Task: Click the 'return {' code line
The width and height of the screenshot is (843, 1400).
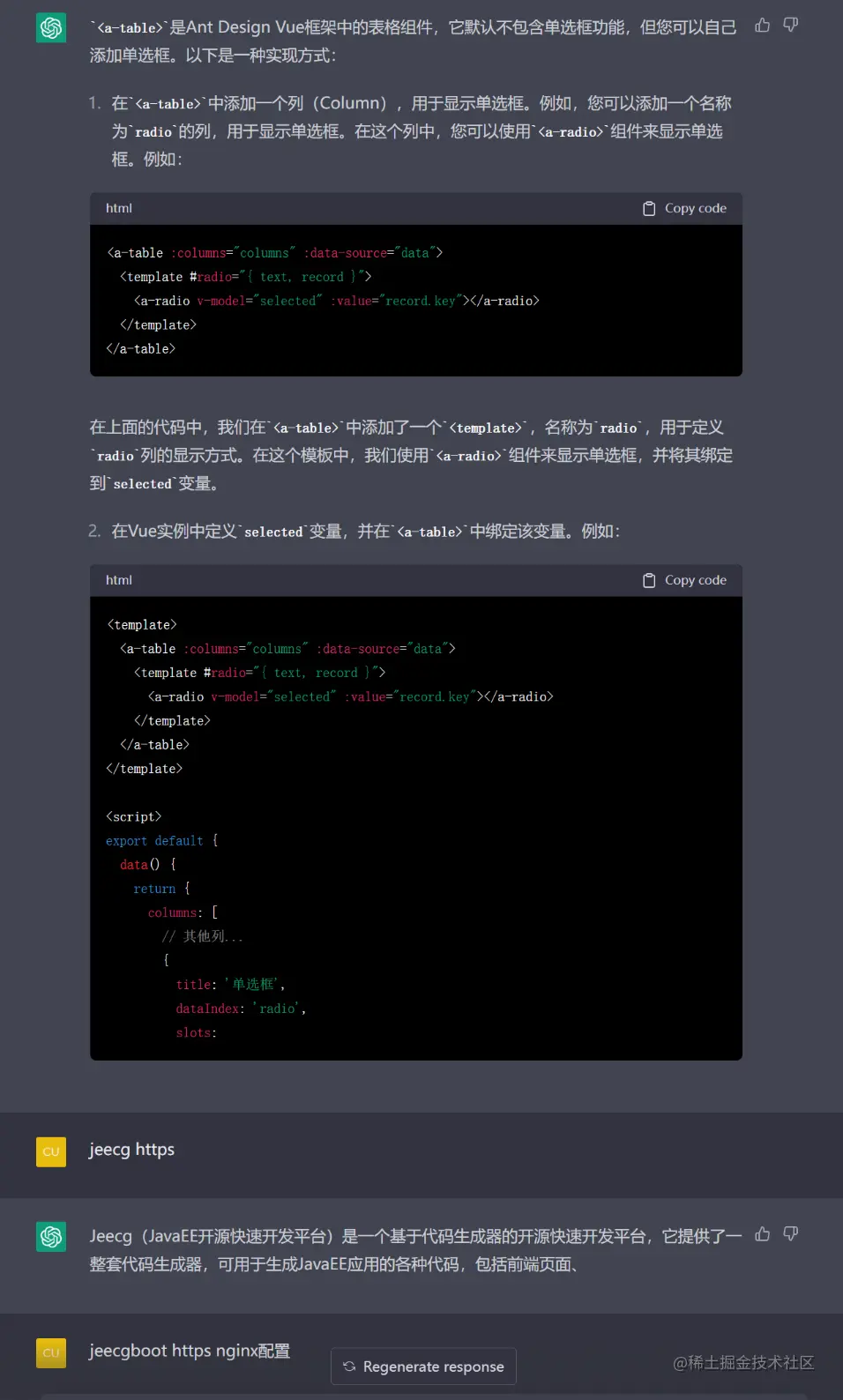Action: (x=161, y=889)
